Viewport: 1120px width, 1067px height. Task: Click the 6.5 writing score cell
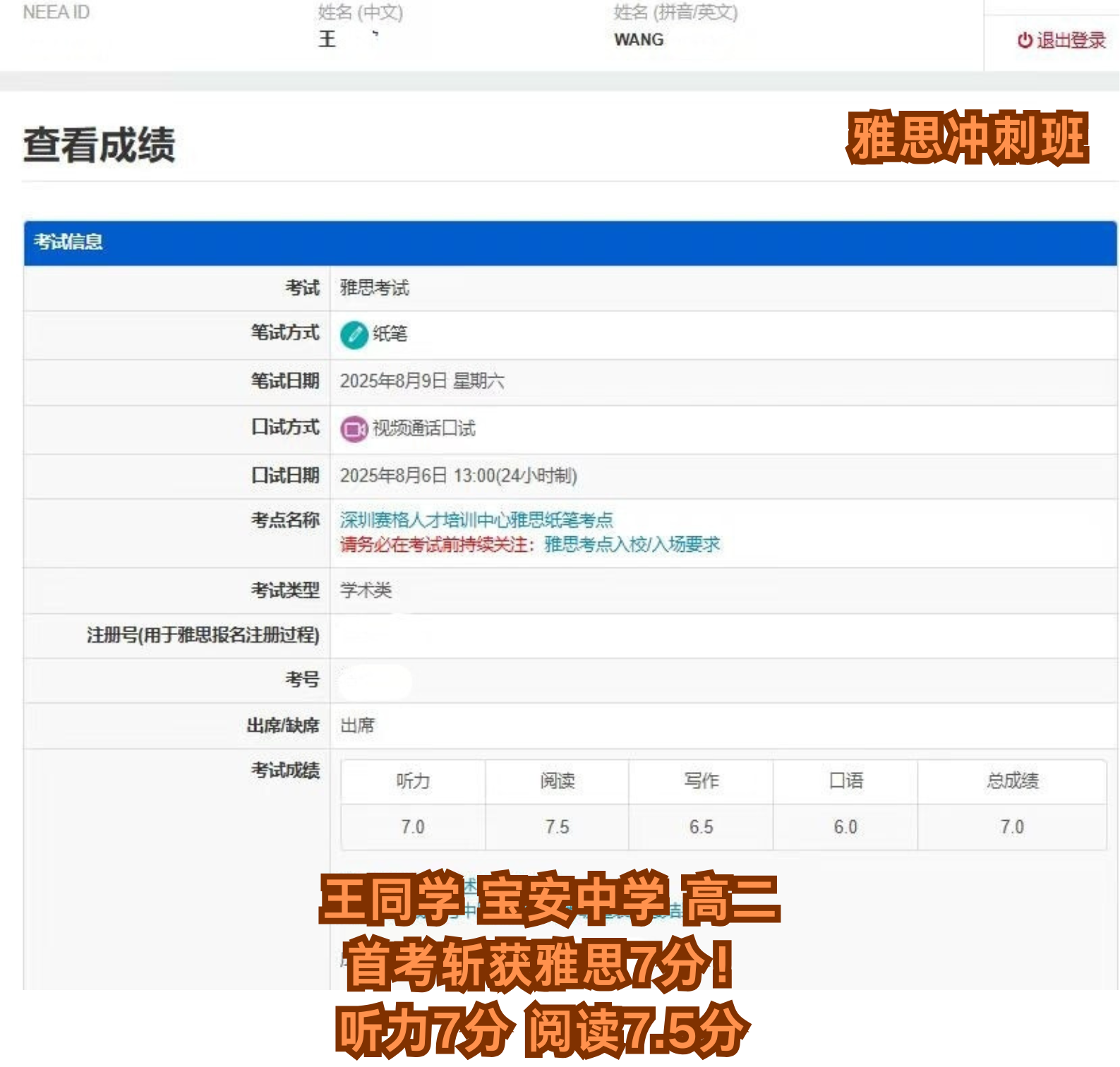(701, 827)
